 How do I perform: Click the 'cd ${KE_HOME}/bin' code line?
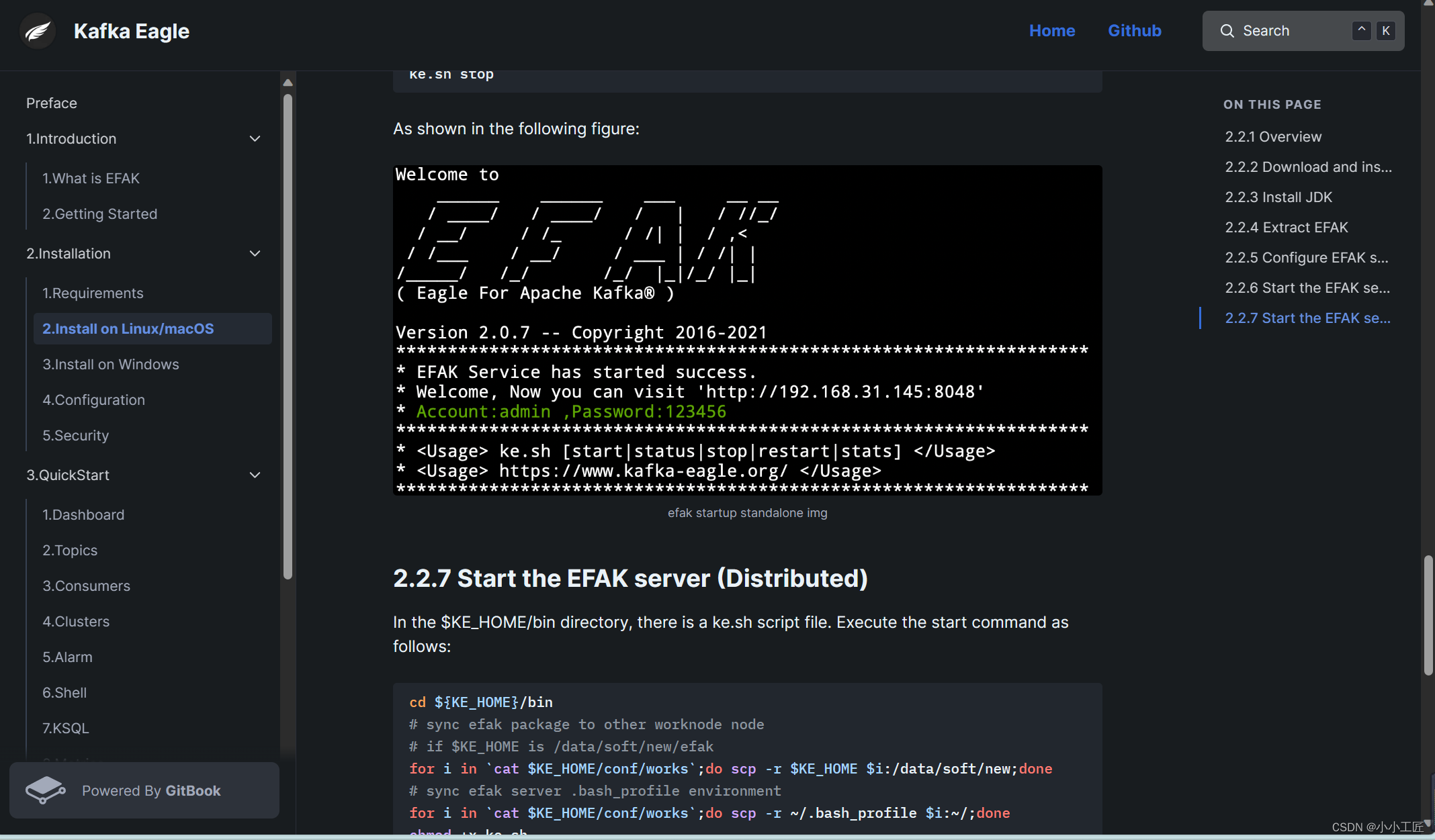(481, 702)
